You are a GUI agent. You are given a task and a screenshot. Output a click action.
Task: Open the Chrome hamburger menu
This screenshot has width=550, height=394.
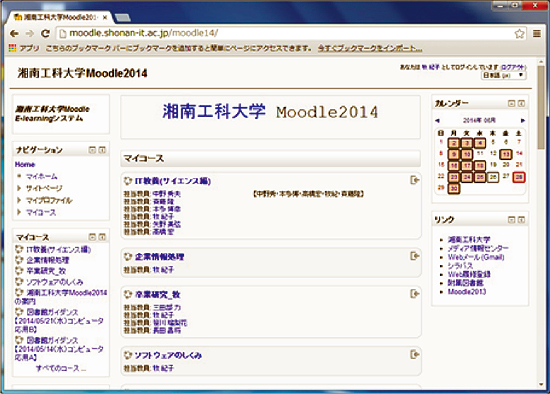coord(536,33)
